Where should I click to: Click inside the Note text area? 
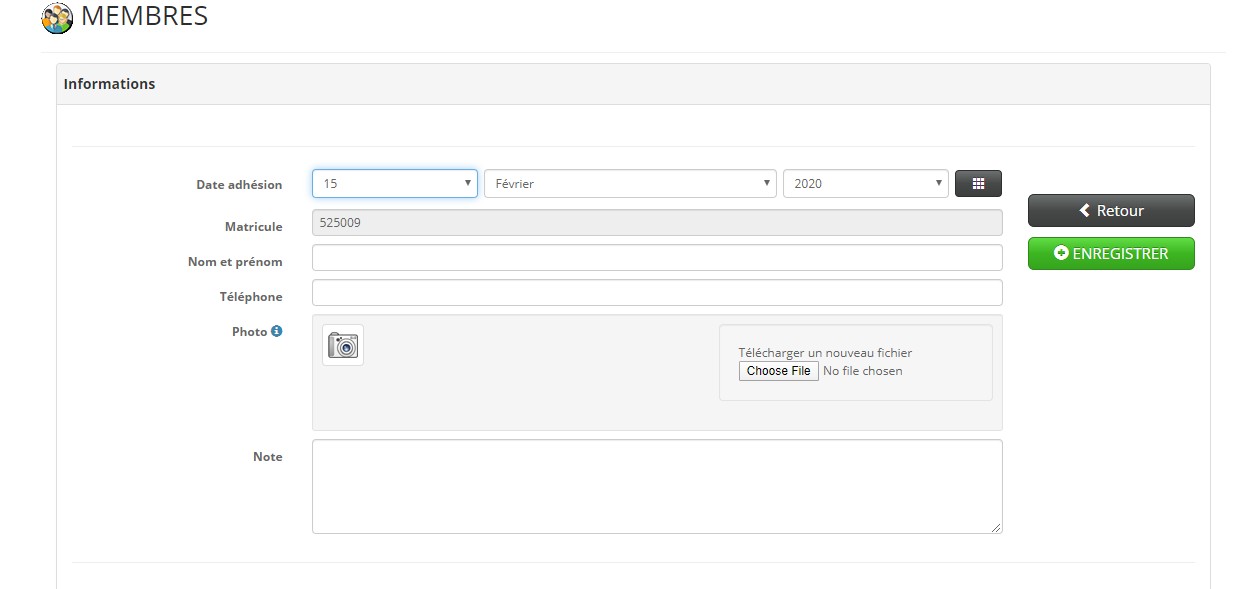[657, 487]
